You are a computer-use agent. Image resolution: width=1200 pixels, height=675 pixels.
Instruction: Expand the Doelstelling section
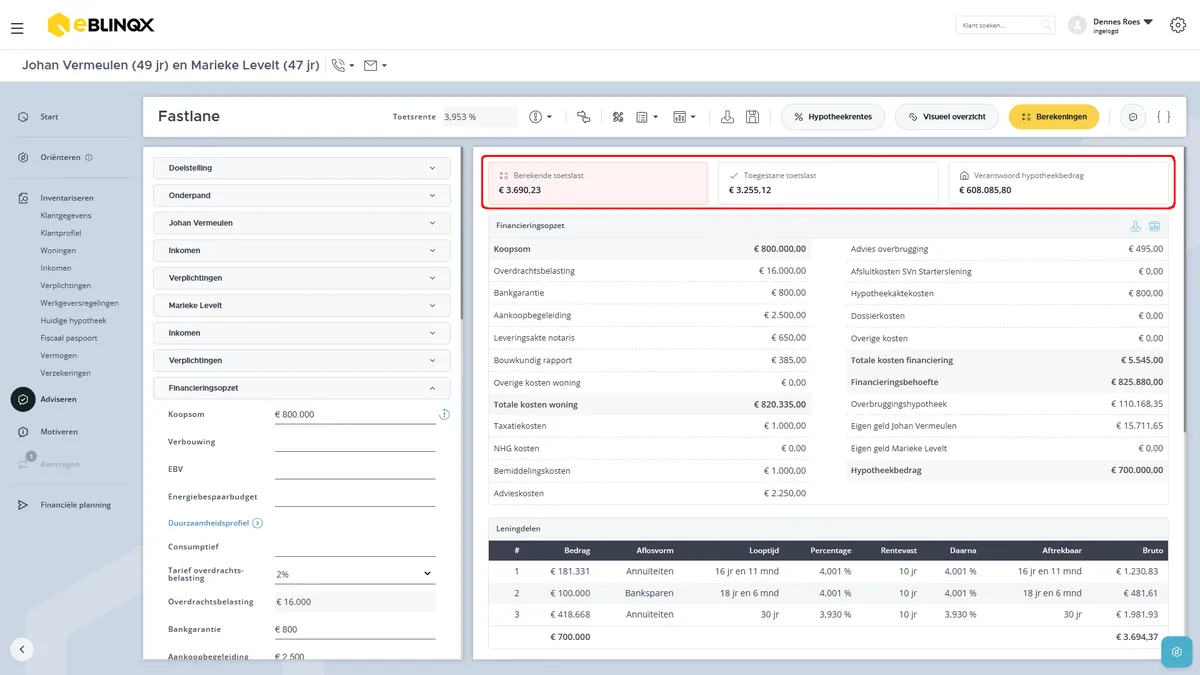[x=302, y=168]
